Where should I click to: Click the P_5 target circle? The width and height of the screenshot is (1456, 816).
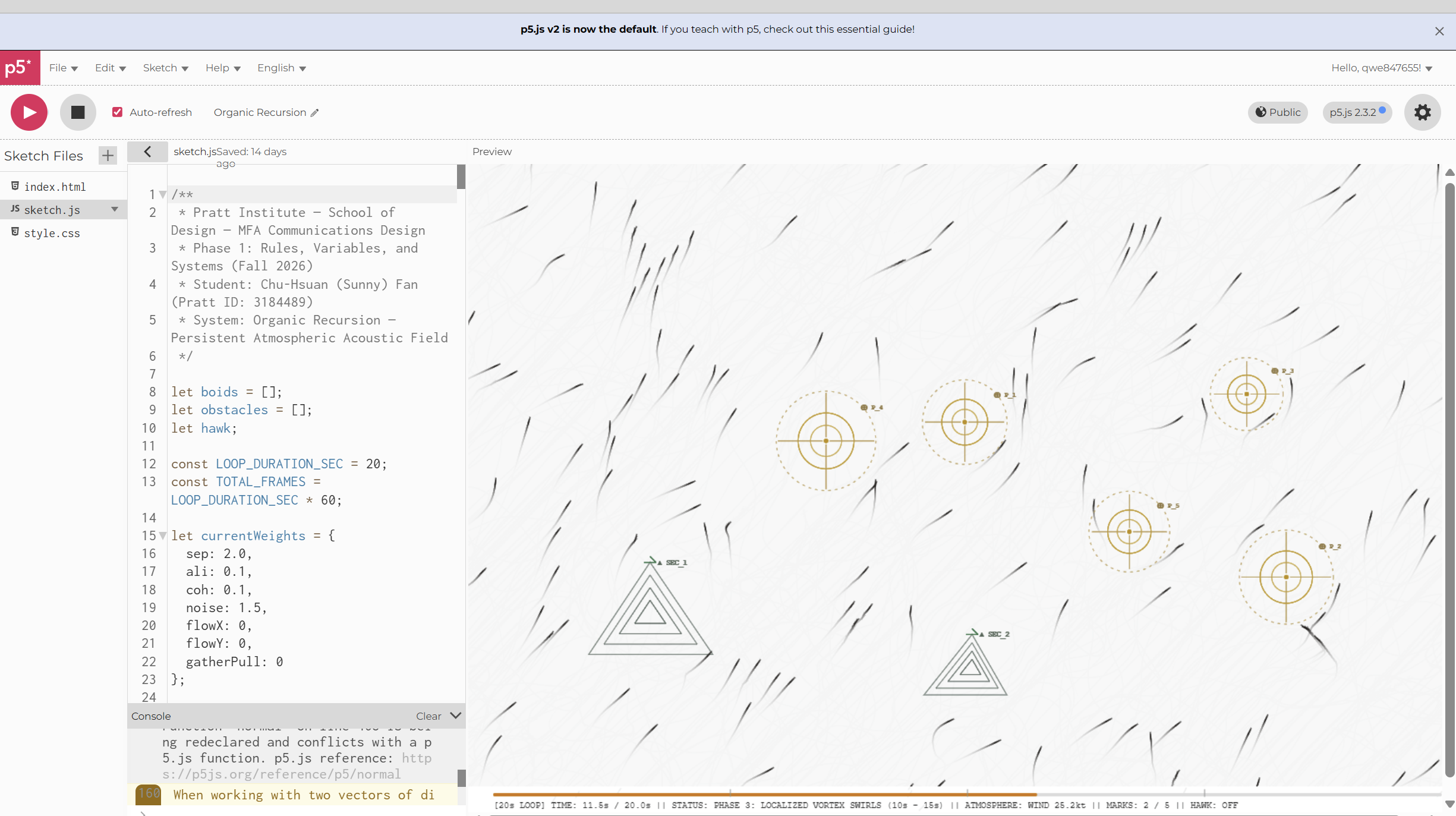coord(1129,531)
